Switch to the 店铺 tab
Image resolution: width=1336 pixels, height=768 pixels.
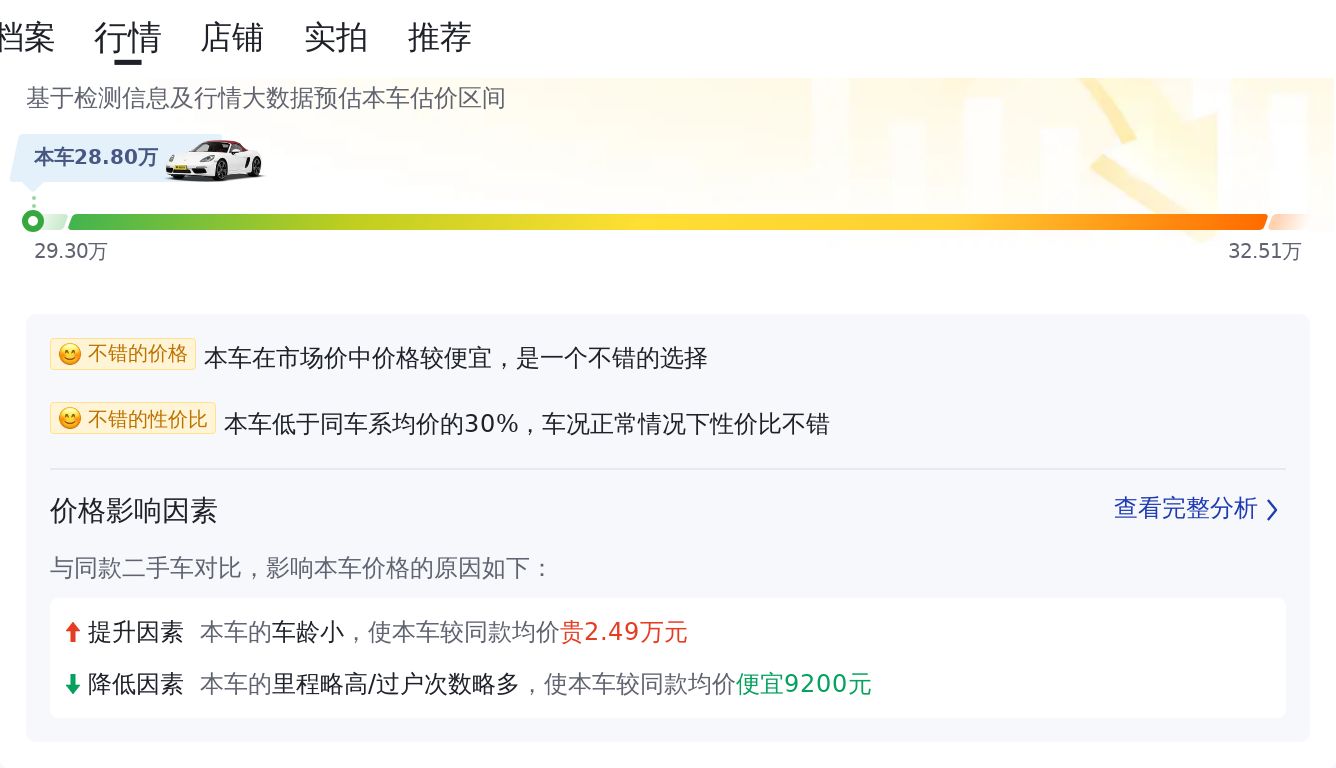(x=232, y=38)
